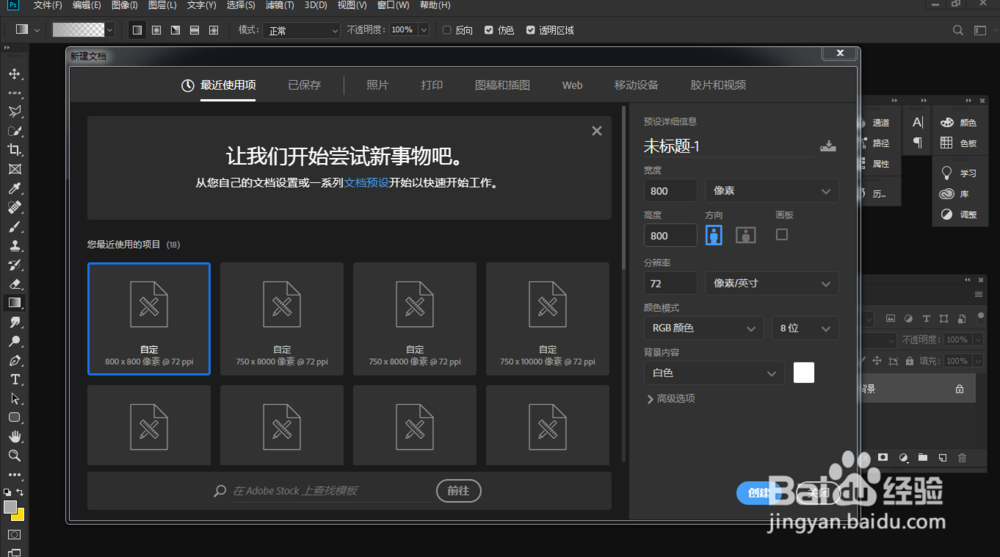Open the RGB 颜色 color mode dropdown
The width and height of the screenshot is (1000, 557).
coord(703,328)
